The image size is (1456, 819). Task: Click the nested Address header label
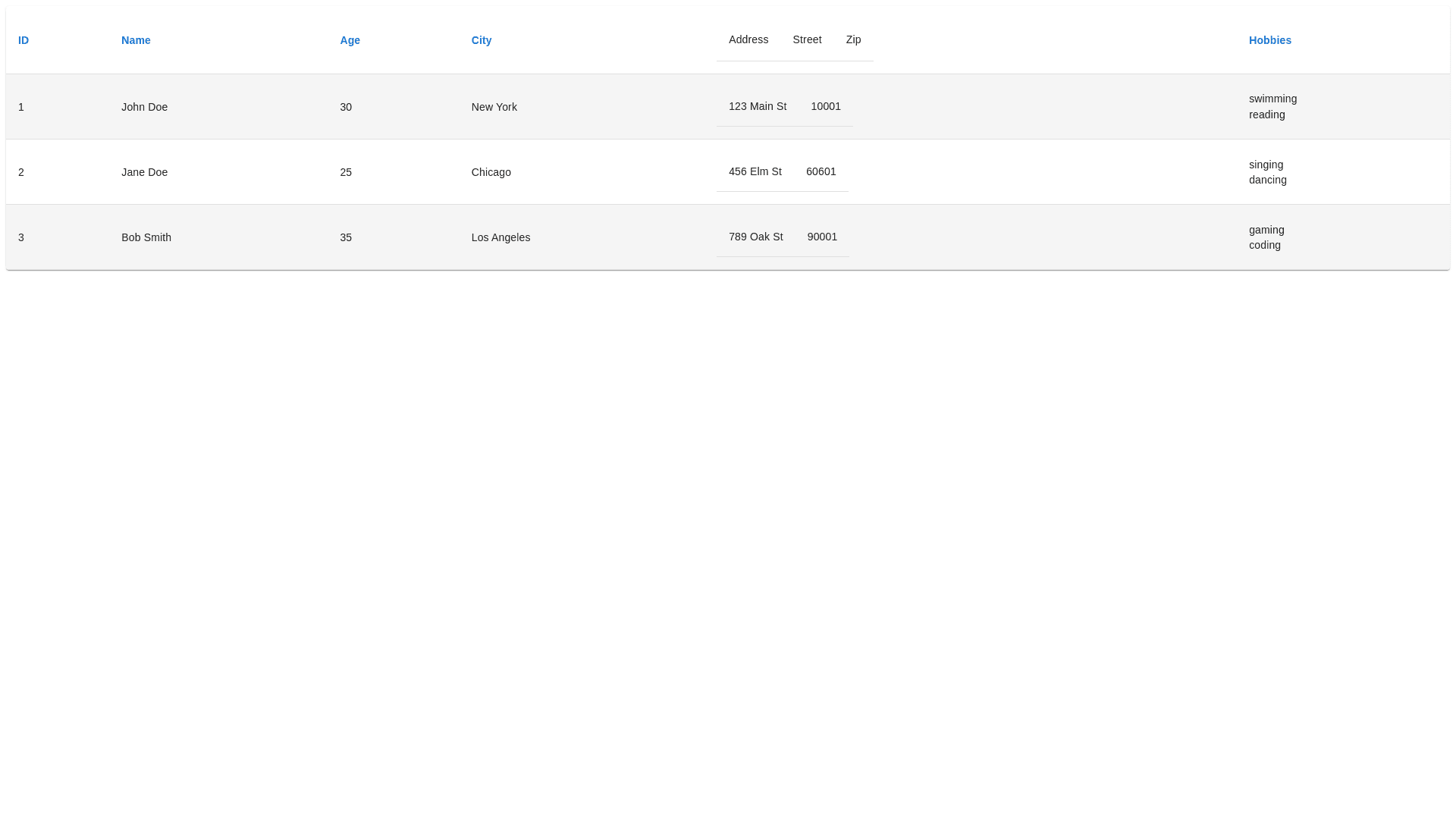click(x=748, y=39)
